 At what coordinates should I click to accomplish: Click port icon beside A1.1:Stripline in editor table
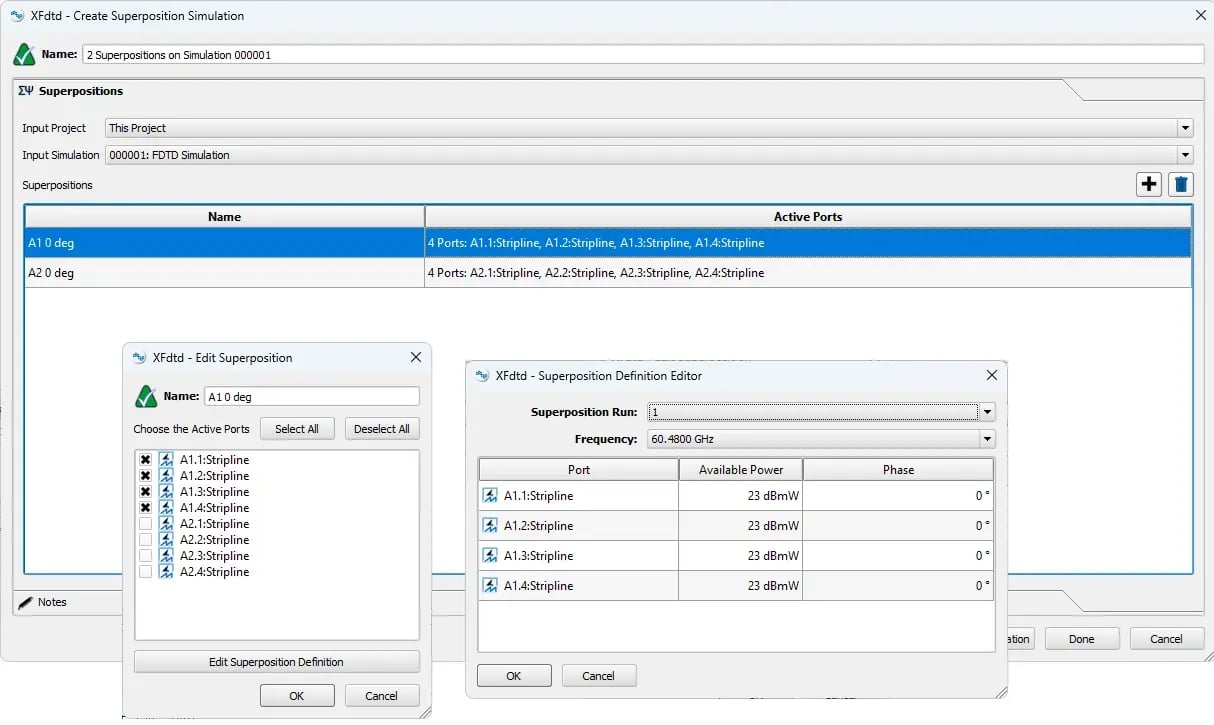click(x=491, y=496)
